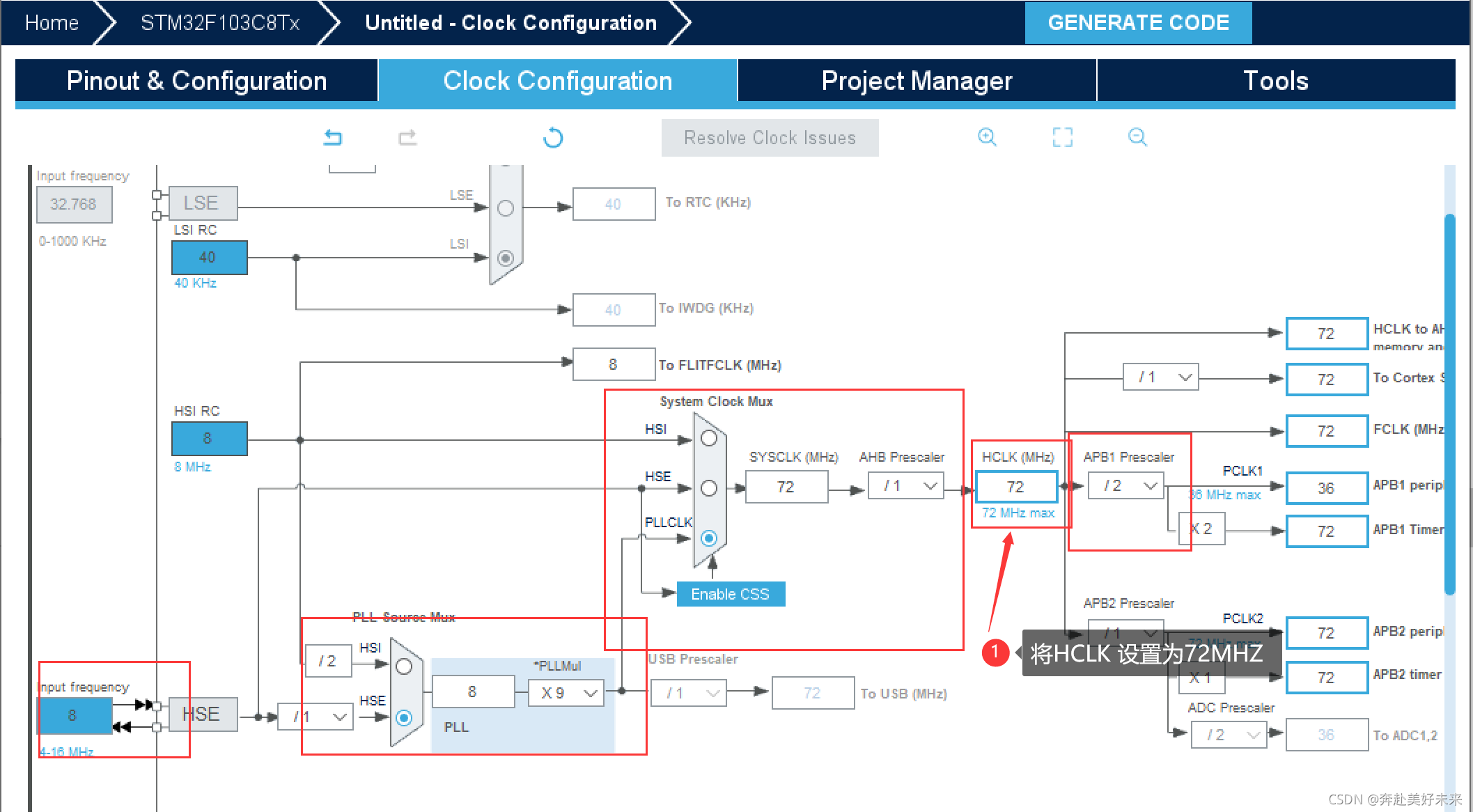
Task: Click Untitled - Clock Configuration breadcrumb
Action: tap(511, 22)
